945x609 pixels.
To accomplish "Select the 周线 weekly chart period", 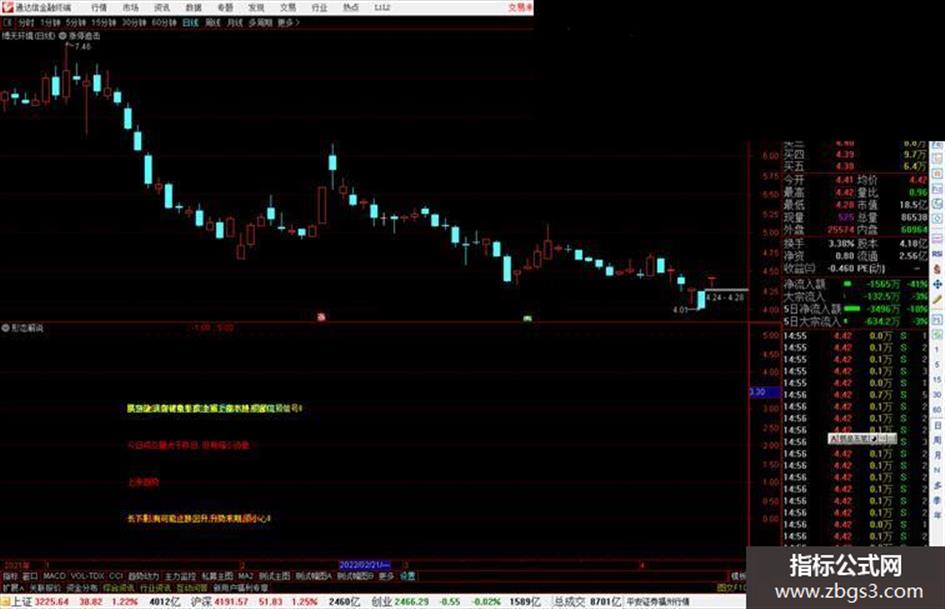I will tap(213, 23).
